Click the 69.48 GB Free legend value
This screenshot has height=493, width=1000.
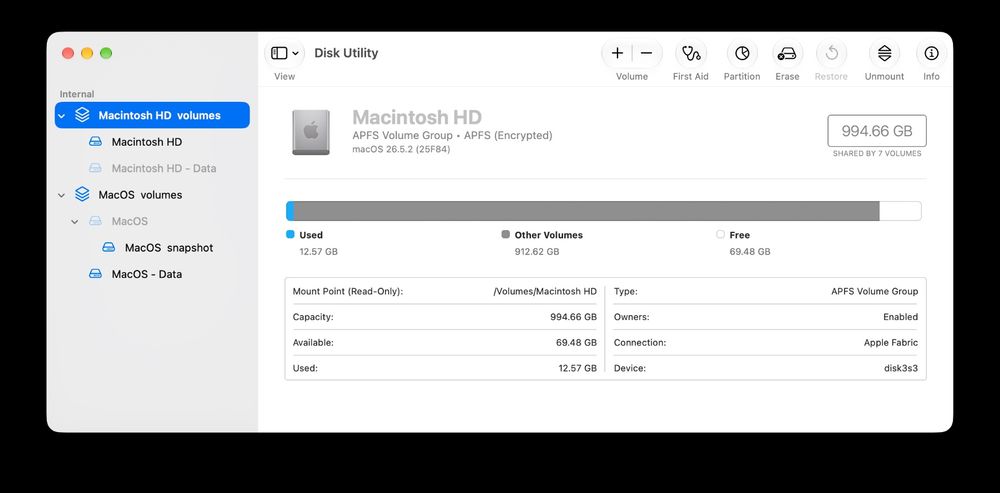(x=750, y=252)
